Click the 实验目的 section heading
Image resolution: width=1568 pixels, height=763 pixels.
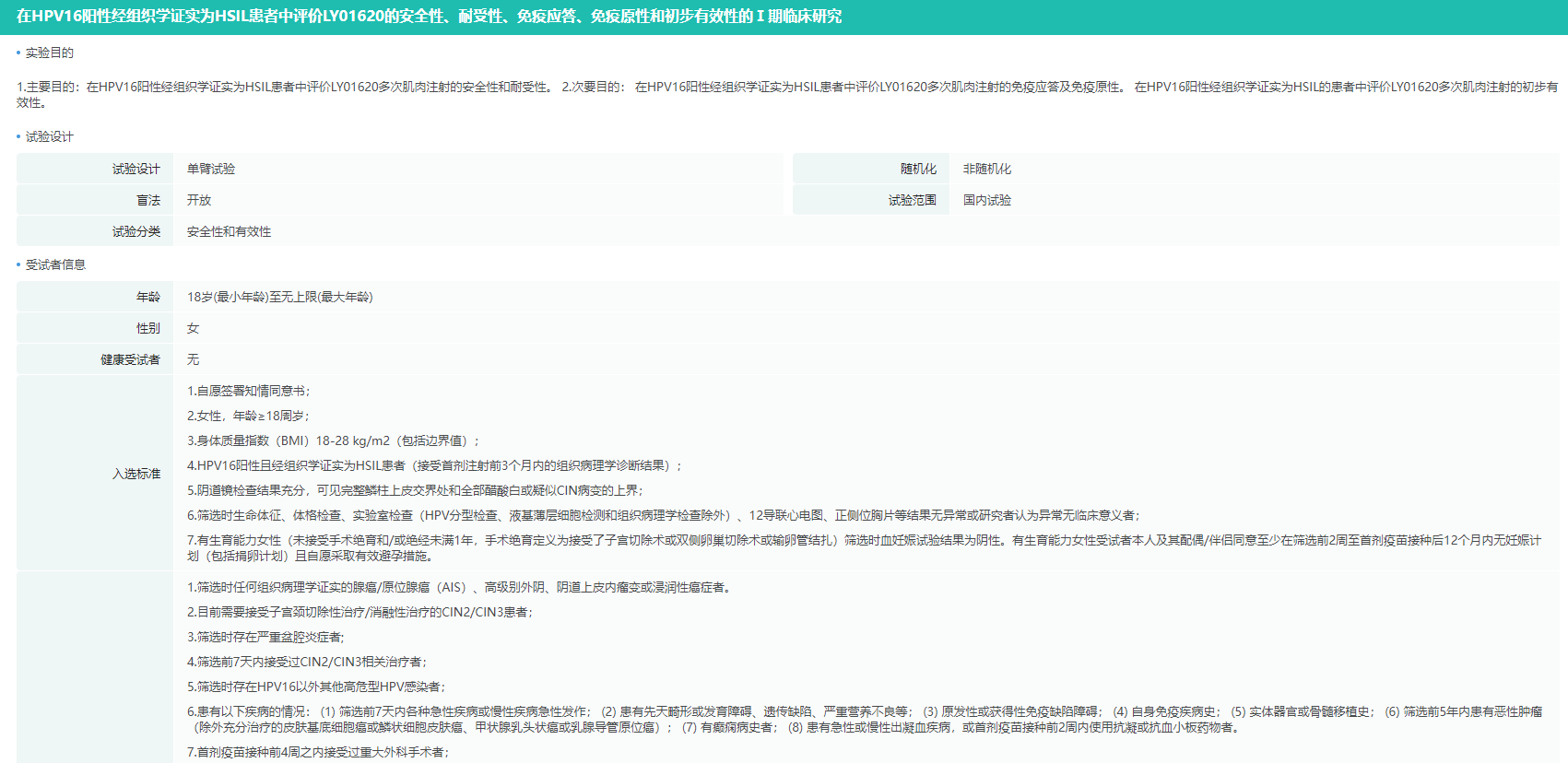pos(49,53)
